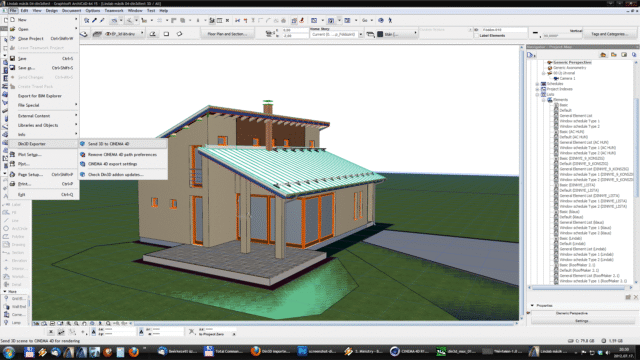640x360 pixels.
Task: Click the walking figure 3D explore icon
Action: (x=390, y=20)
